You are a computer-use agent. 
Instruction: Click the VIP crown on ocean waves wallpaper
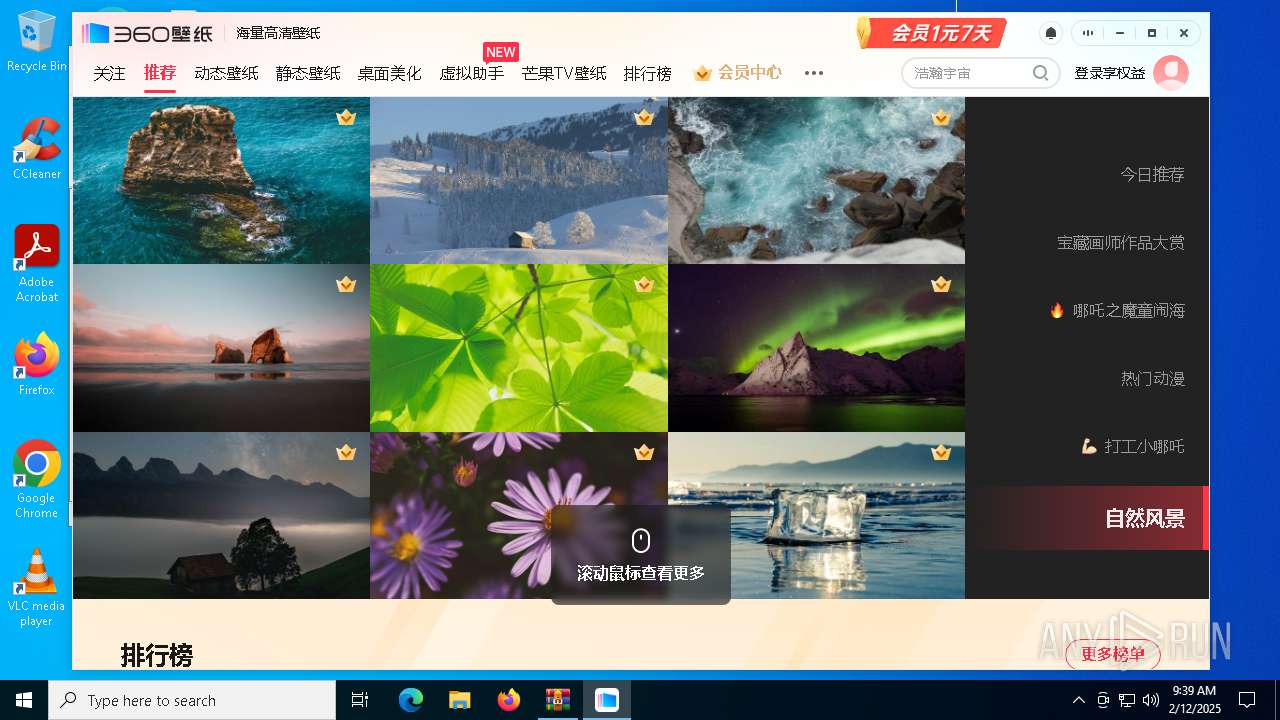tap(941, 117)
